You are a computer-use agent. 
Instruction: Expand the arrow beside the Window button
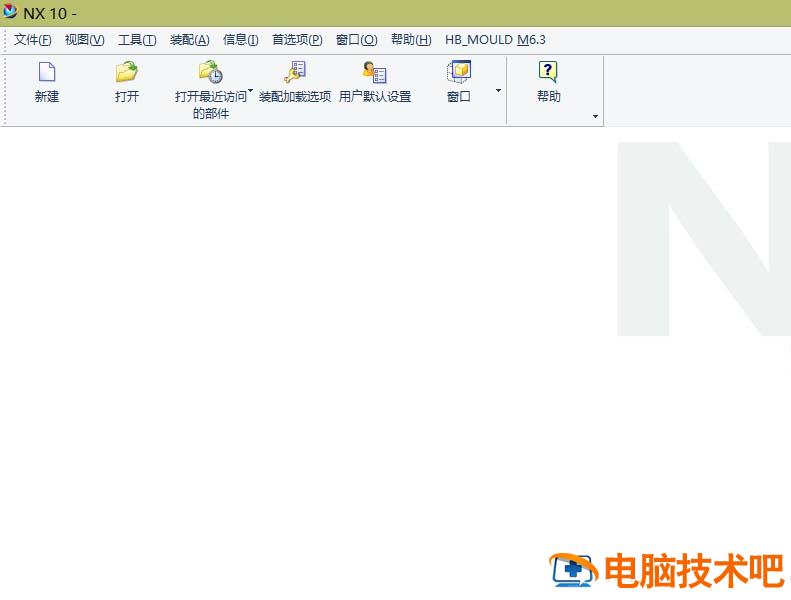498,91
